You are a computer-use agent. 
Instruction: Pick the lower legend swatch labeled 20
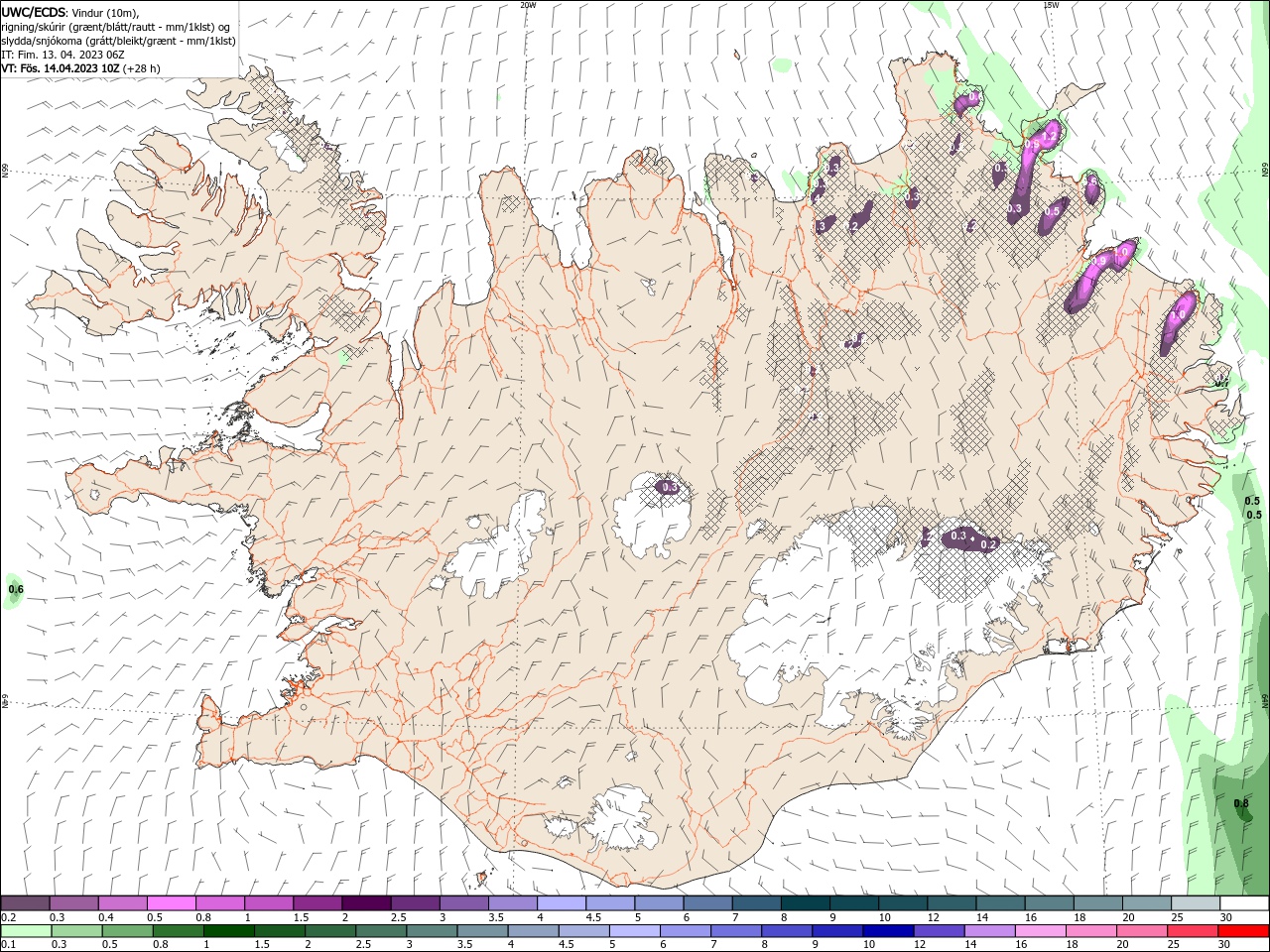(1143, 931)
